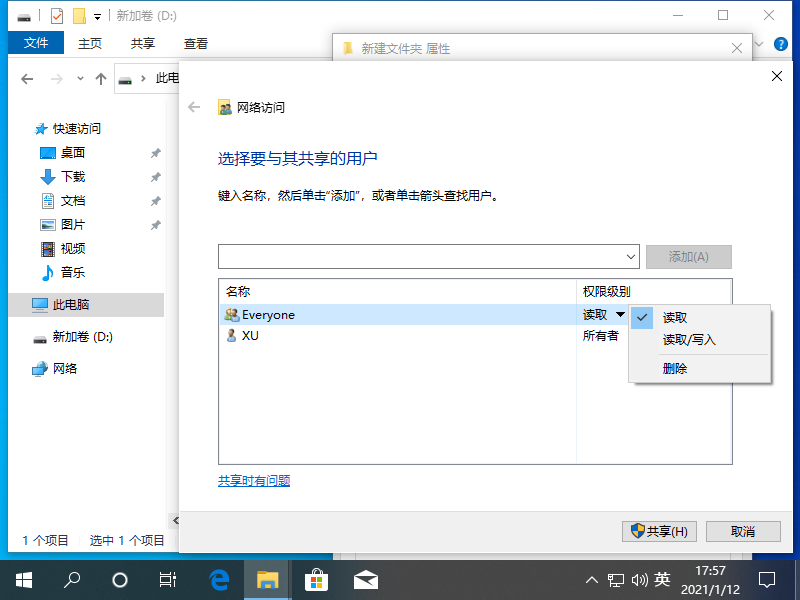Open the 共享时有问题 help link
The height and width of the screenshot is (600, 800).
[x=254, y=480]
